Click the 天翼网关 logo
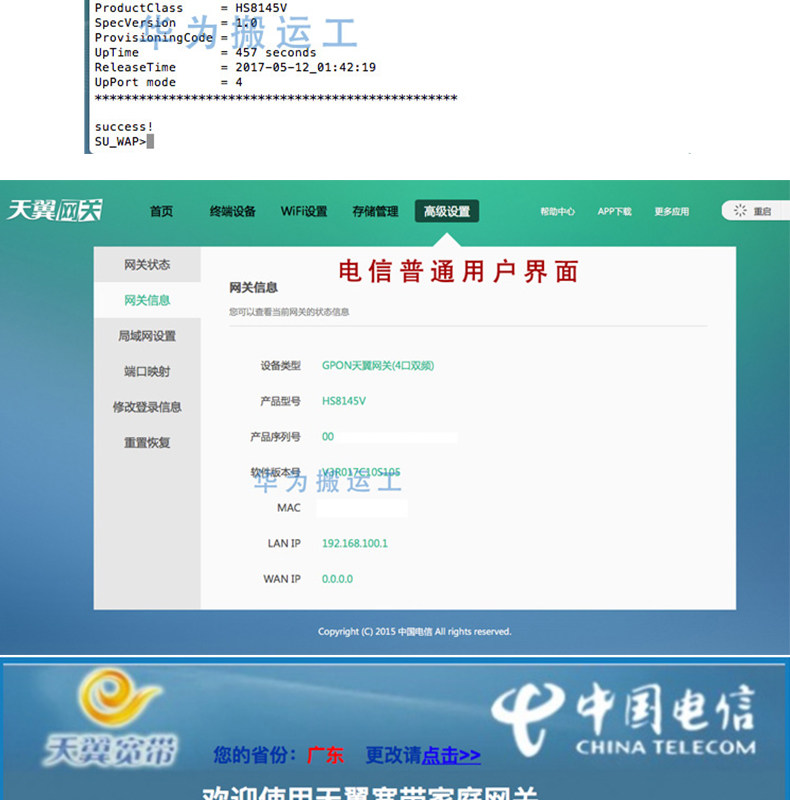Image resolution: width=790 pixels, height=800 pixels. pyautogui.click(x=55, y=210)
